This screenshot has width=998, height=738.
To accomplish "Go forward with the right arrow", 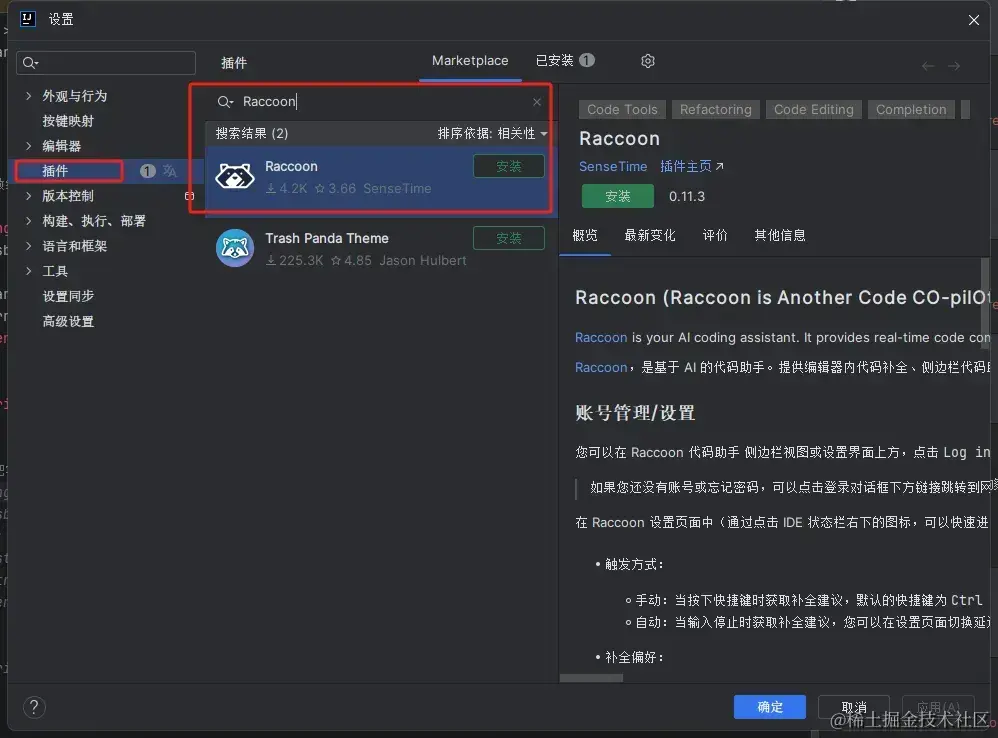I will 953,66.
